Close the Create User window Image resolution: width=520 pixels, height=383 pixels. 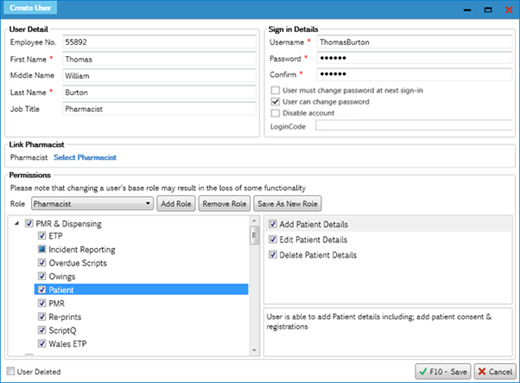coord(509,10)
